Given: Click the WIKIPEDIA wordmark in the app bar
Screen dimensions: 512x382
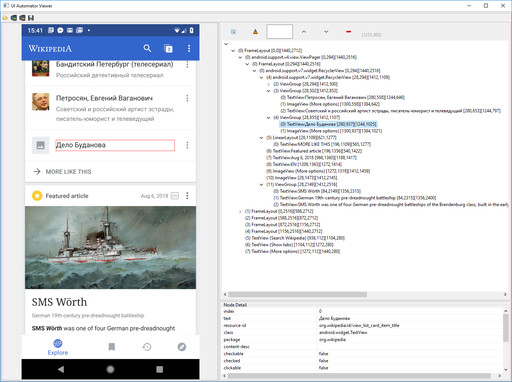Looking at the screenshot, I should (x=50, y=49).
